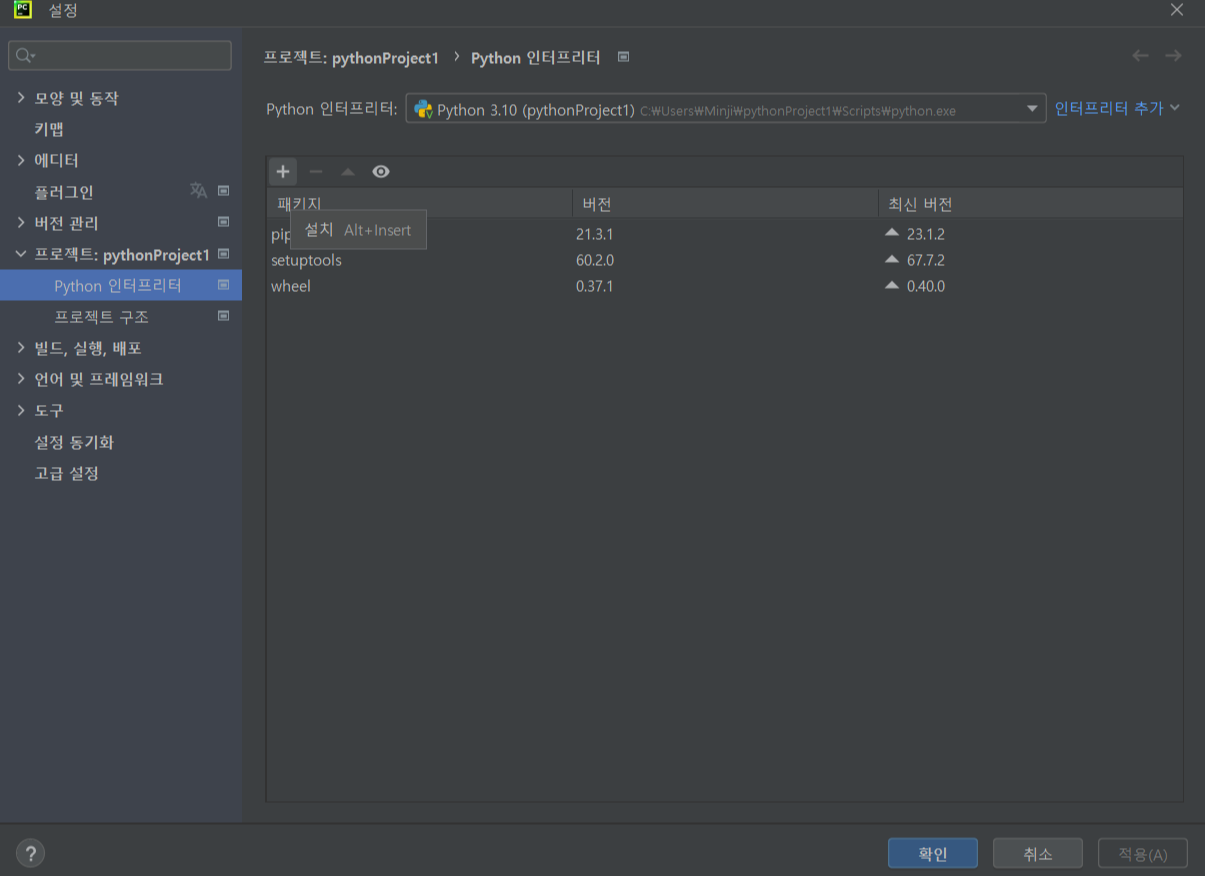Click the 취소 button
The width and height of the screenshot is (1205, 876).
coord(1038,854)
